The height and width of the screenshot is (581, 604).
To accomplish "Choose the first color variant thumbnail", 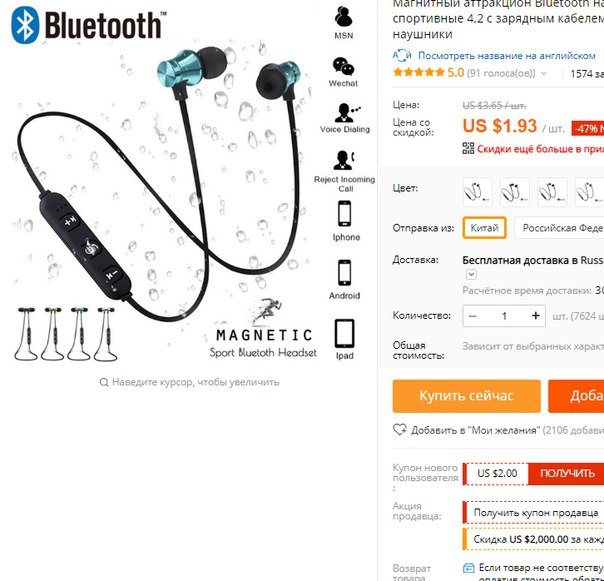I will (x=477, y=192).
